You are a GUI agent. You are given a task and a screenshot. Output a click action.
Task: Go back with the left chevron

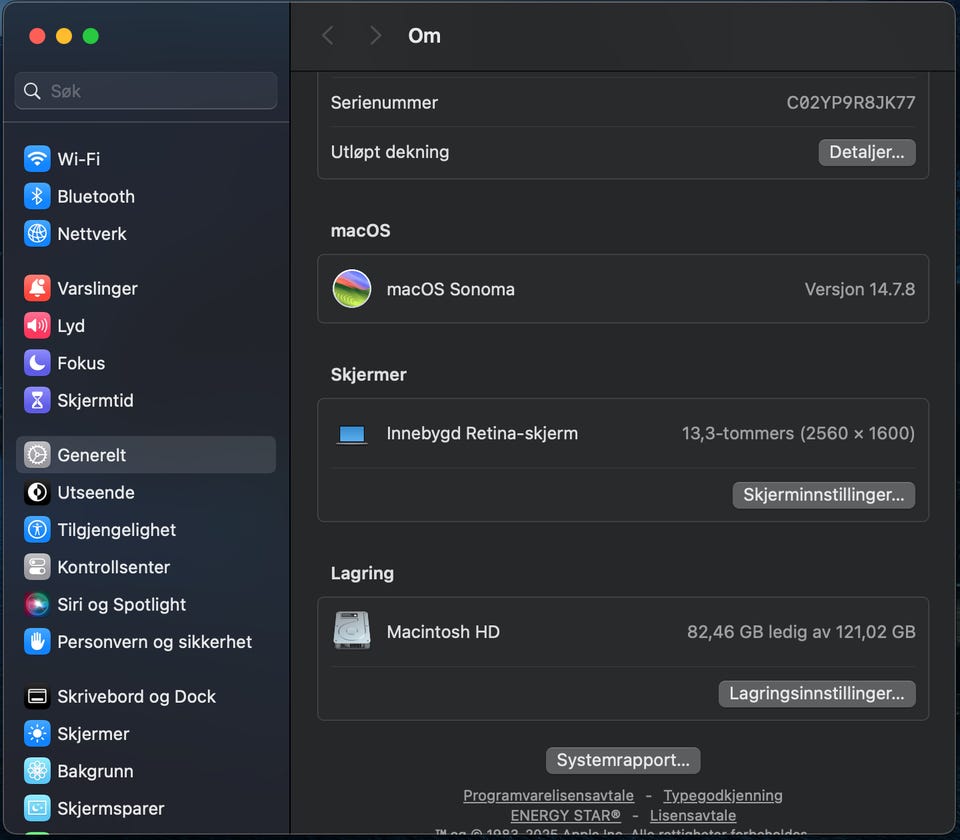328,36
